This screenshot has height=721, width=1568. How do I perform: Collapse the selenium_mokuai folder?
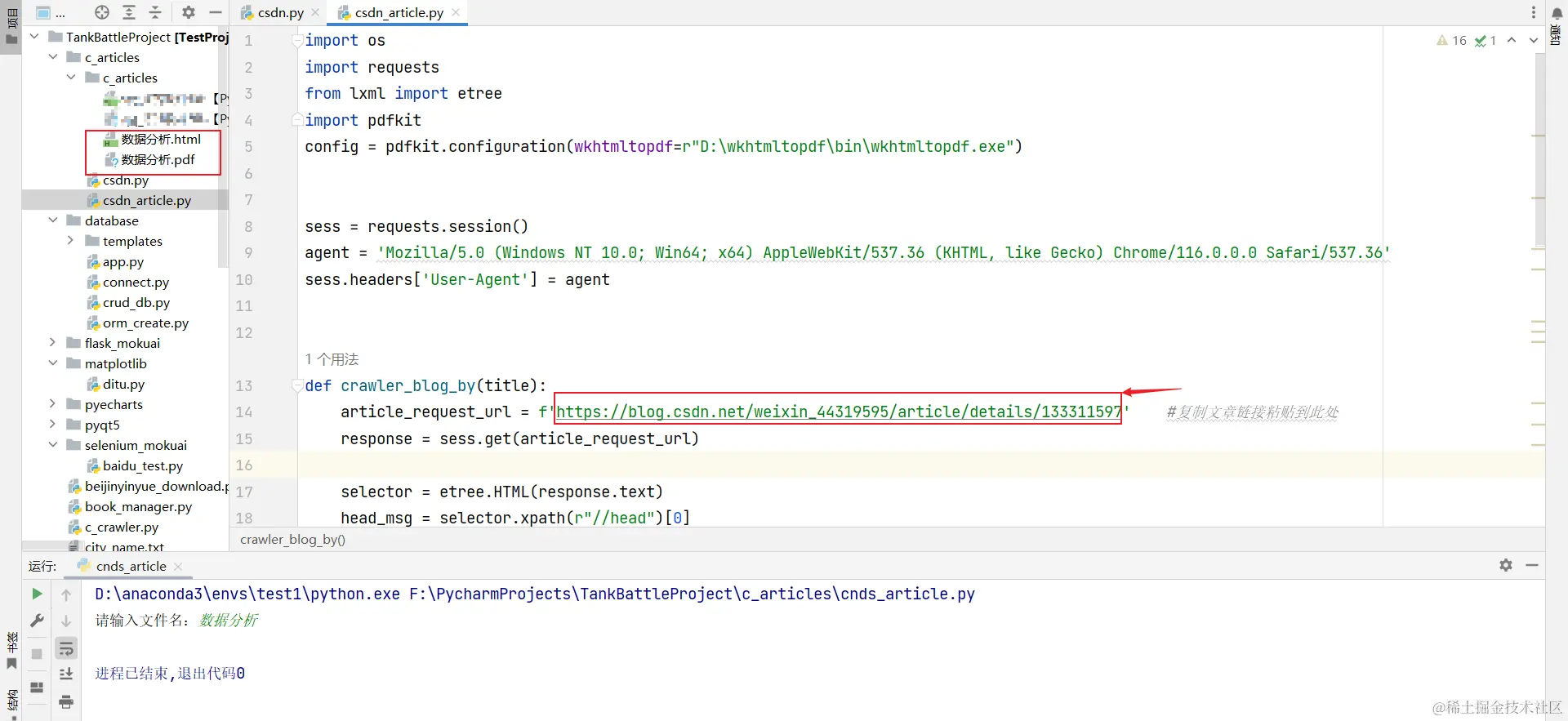(53, 445)
